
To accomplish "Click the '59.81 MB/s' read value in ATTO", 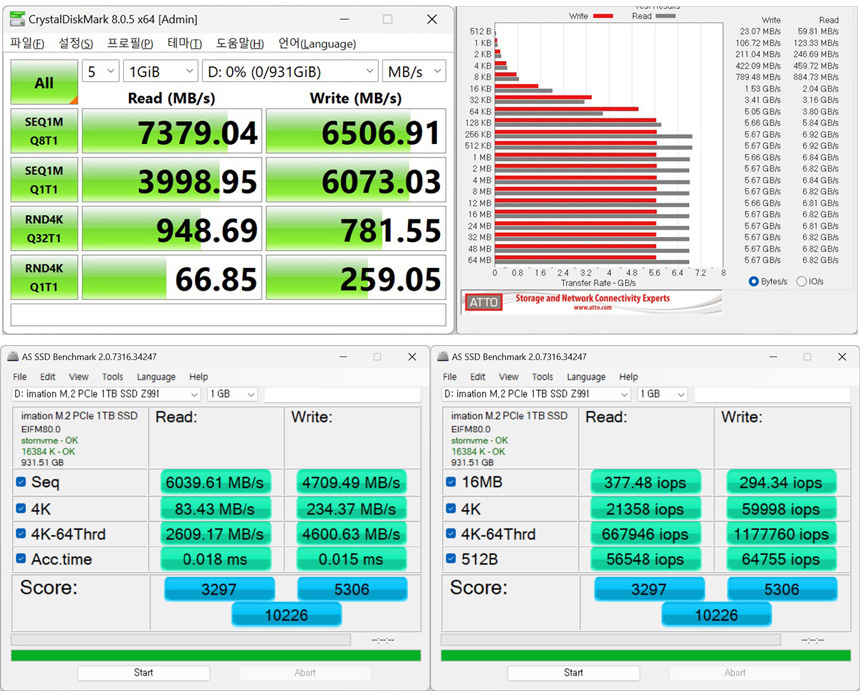I will point(818,31).
